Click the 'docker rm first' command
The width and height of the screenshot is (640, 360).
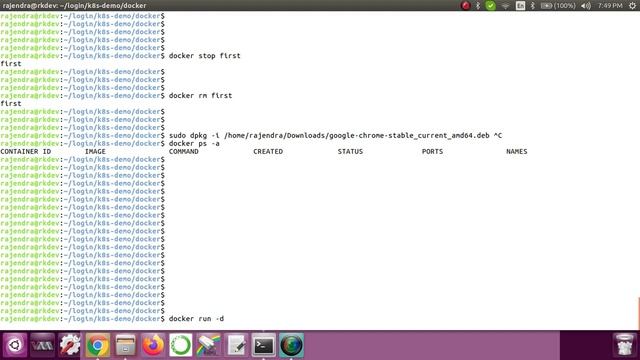coord(200,96)
